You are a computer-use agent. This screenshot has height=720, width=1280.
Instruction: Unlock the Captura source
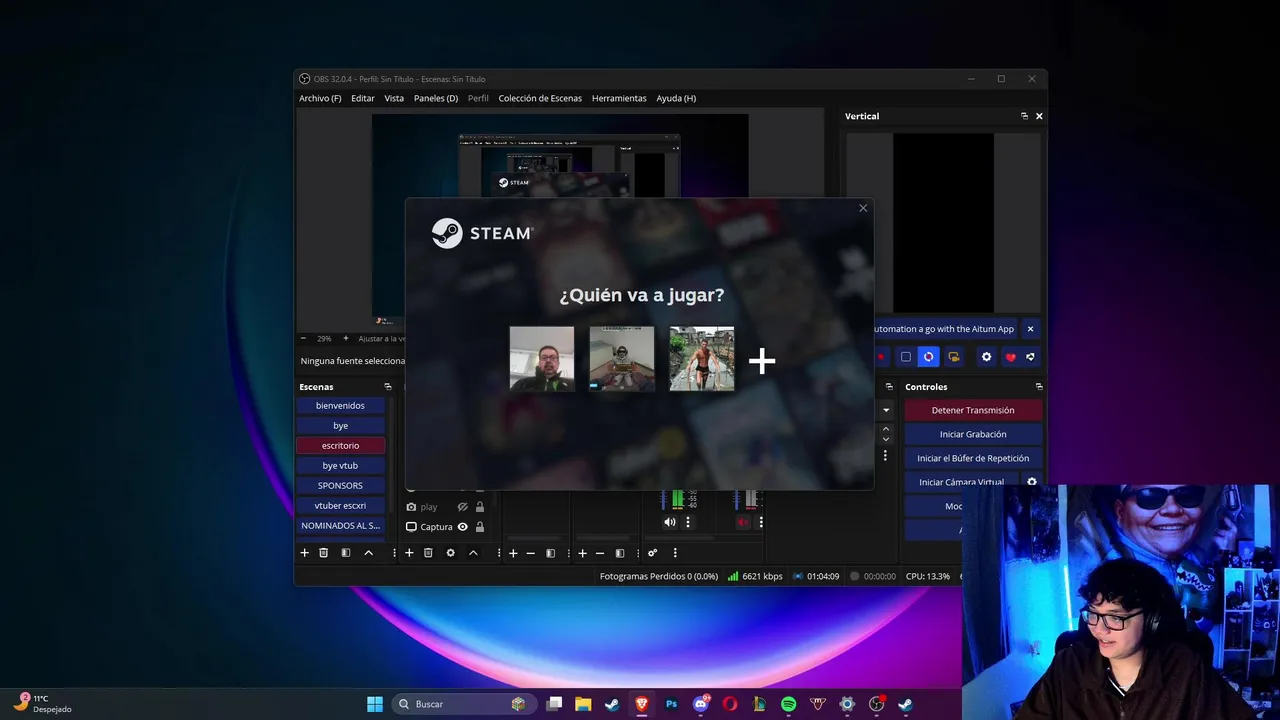pos(480,527)
